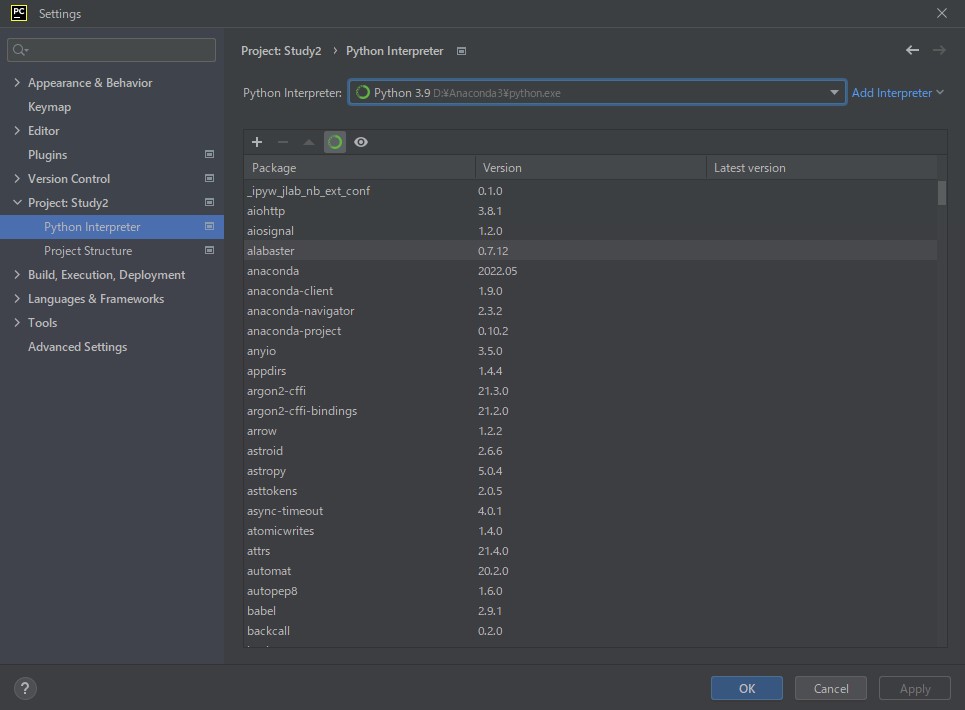Select the babel package row
This screenshot has width=965, height=710.
(591, 610)
